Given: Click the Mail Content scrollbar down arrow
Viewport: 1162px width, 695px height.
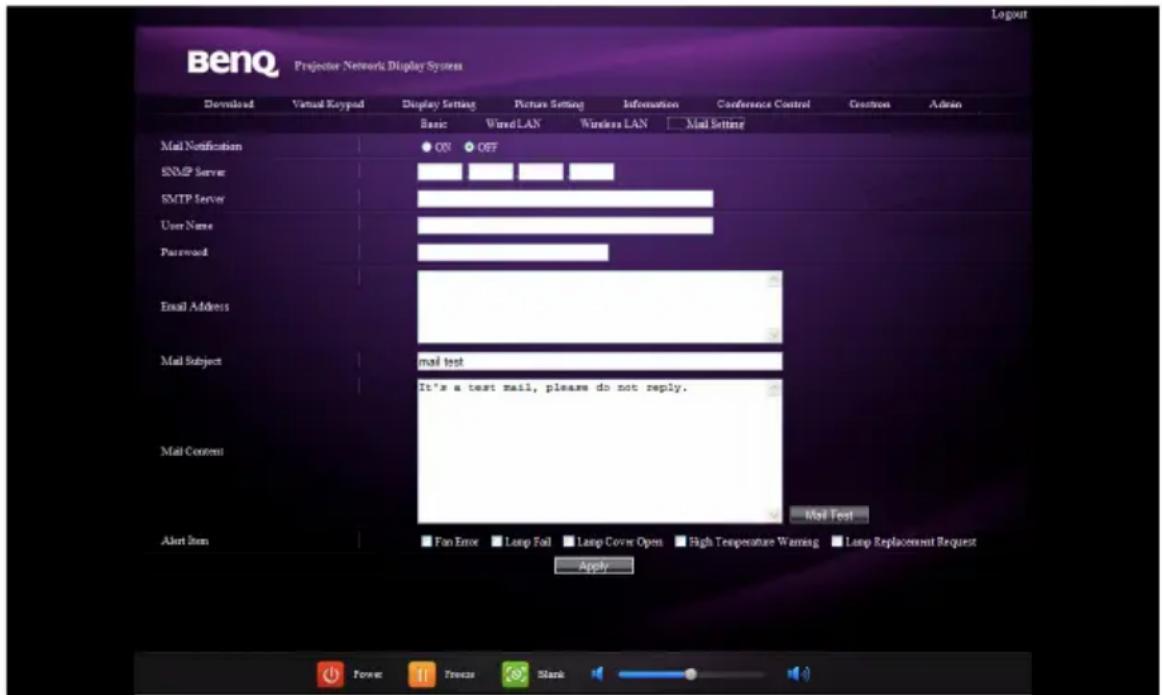Looking at the screenshot, I should pyautogui.click(x=774, y=515).
